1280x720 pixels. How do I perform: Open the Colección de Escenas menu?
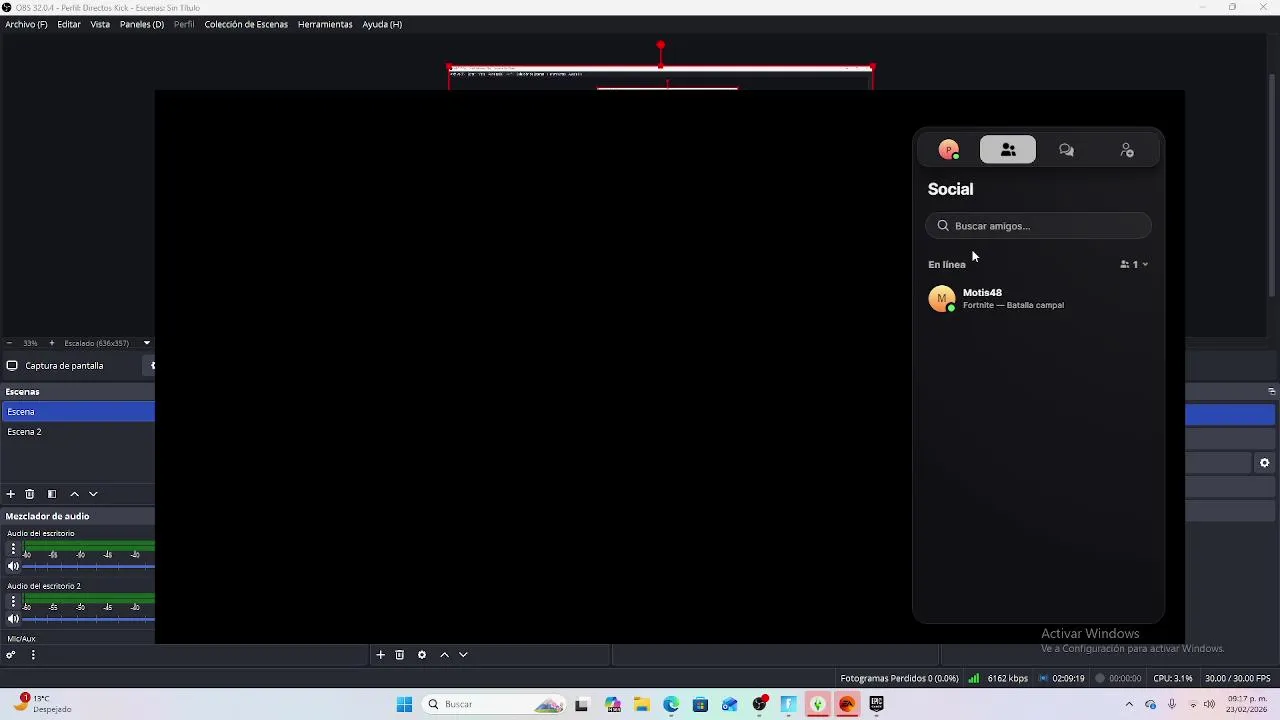[246, 24]
